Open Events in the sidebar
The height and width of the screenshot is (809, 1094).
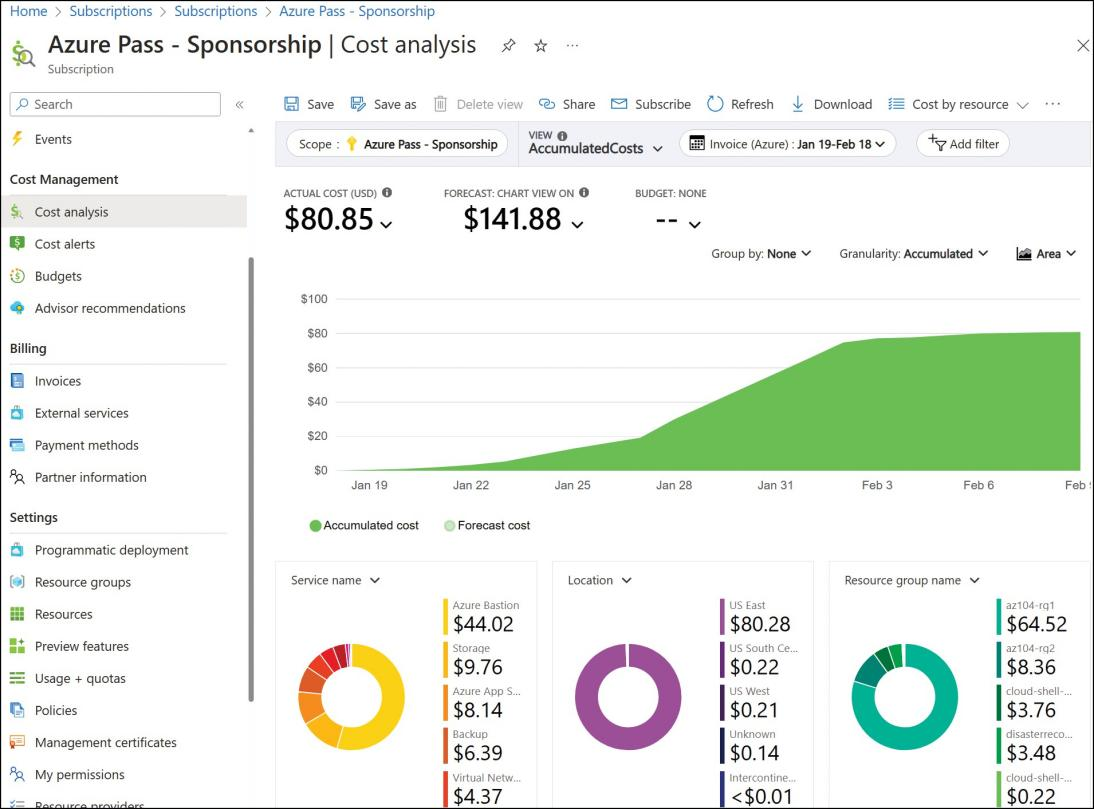pyautogui.click(x=53, y=139)
